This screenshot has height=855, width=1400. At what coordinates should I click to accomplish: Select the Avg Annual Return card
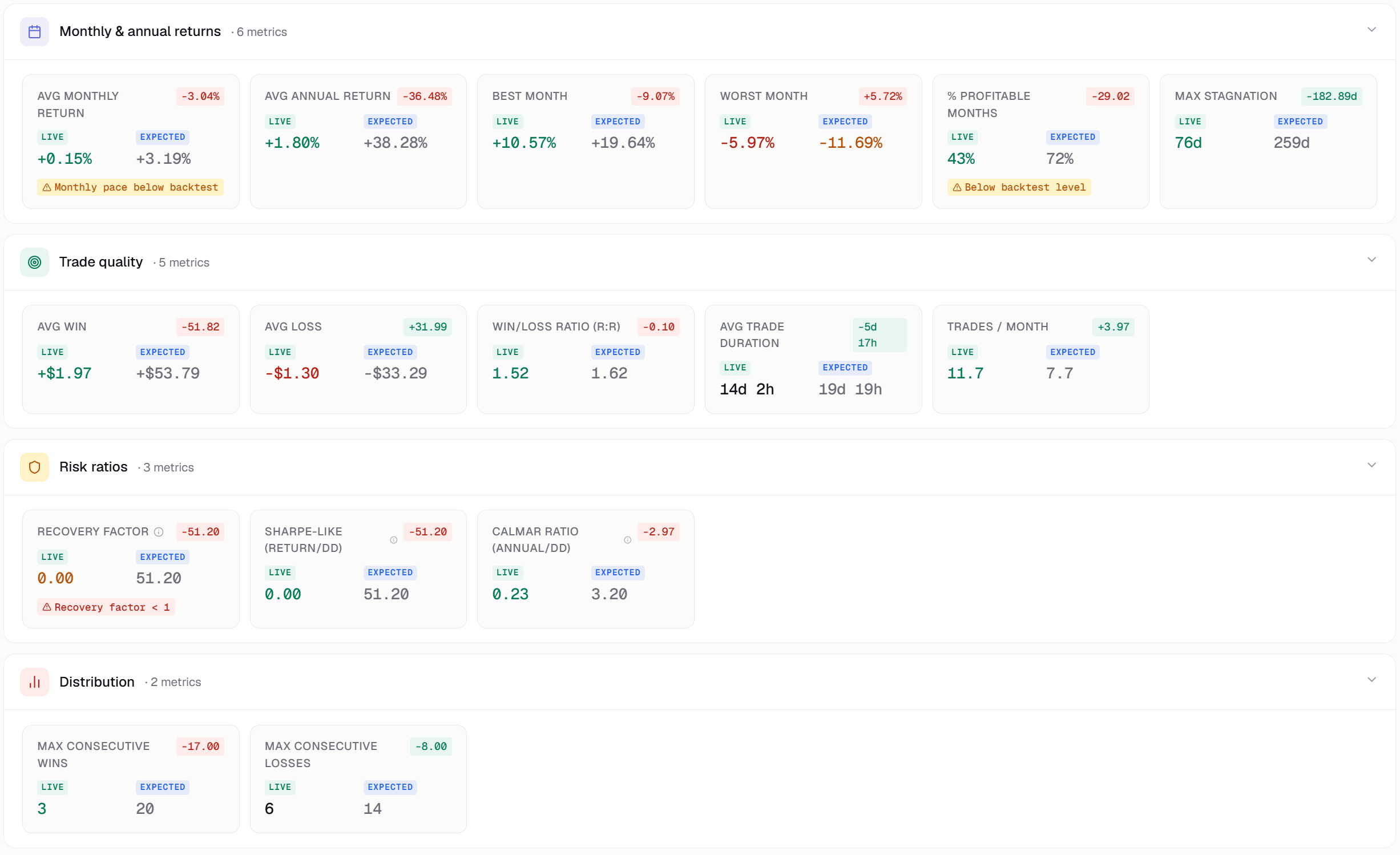[x=358, y=141]
